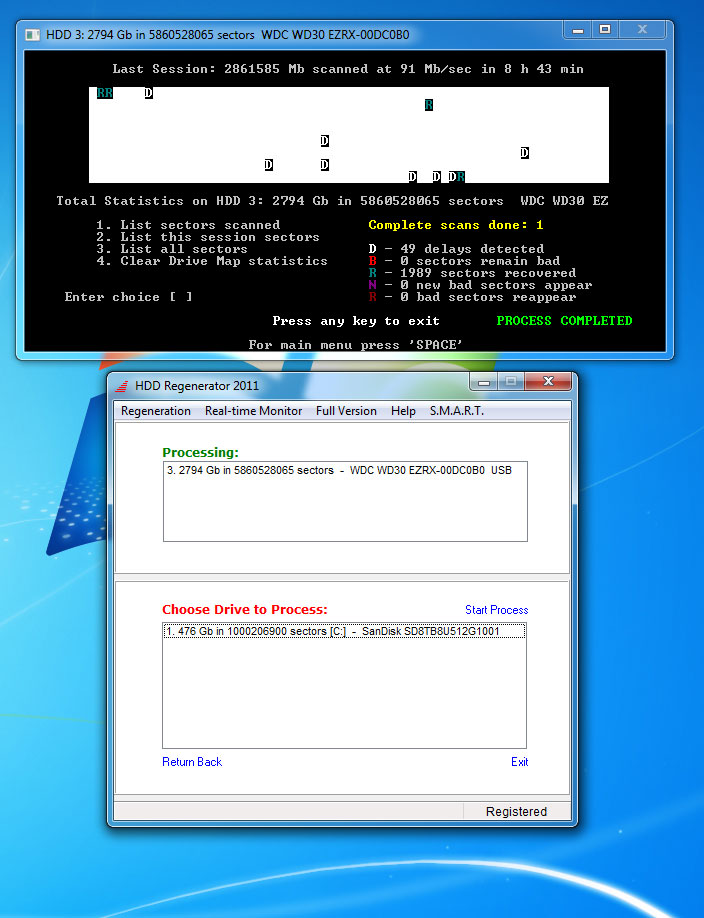Click '1. List sectors scanned' option

pos(188,225)
